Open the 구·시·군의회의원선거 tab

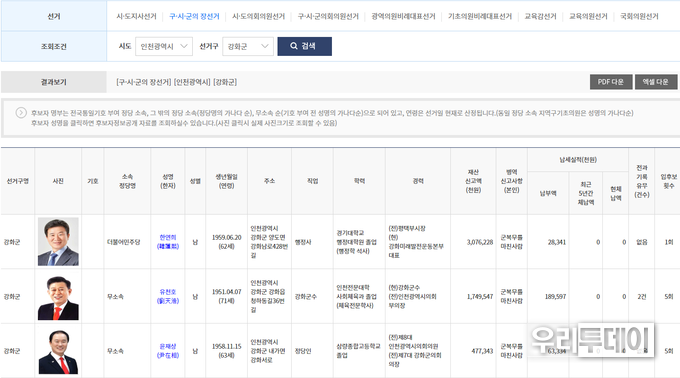click(328, 16)
